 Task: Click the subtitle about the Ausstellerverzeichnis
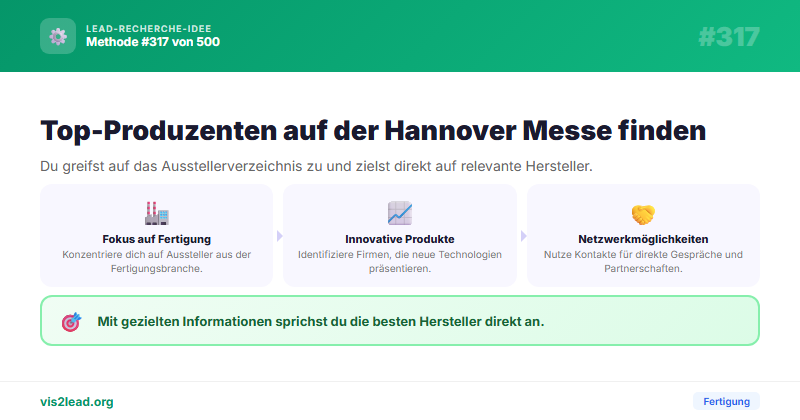(316, 166)
